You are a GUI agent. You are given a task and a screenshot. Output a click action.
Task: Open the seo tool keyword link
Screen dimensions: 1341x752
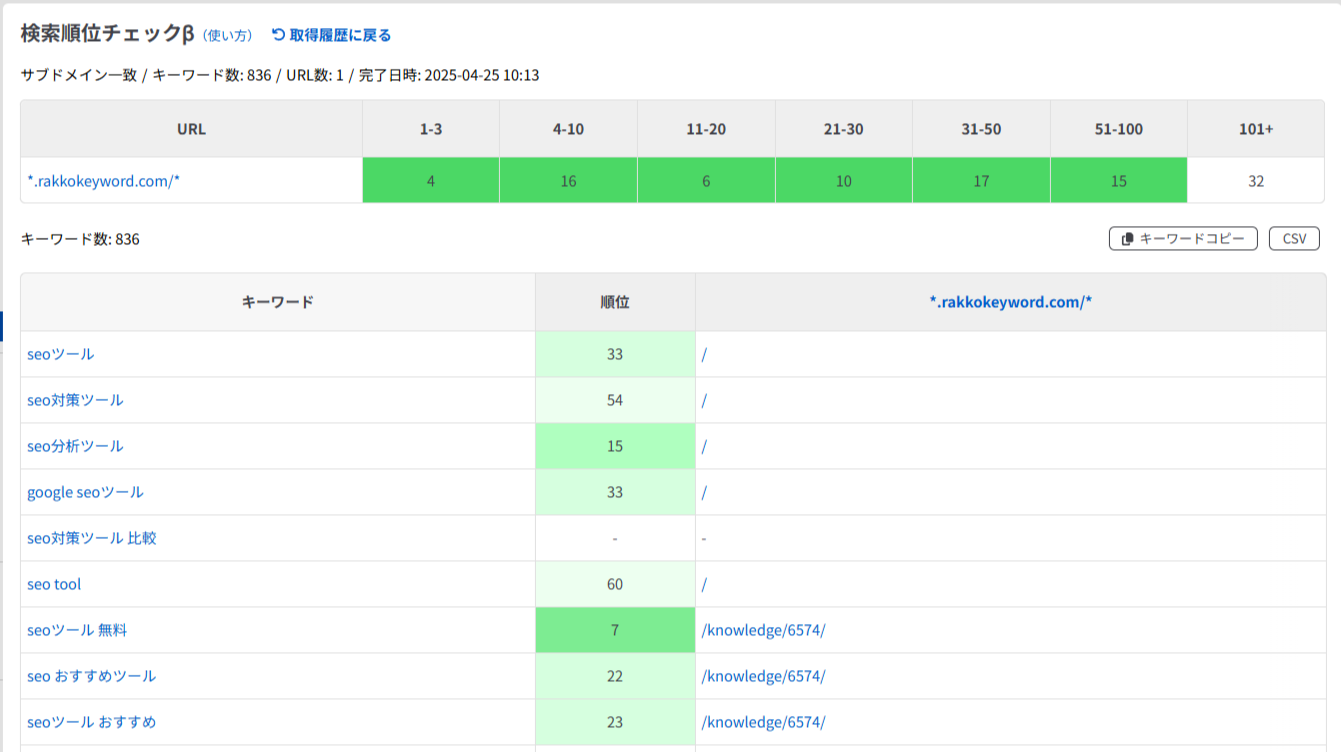(x=54, y=584)
